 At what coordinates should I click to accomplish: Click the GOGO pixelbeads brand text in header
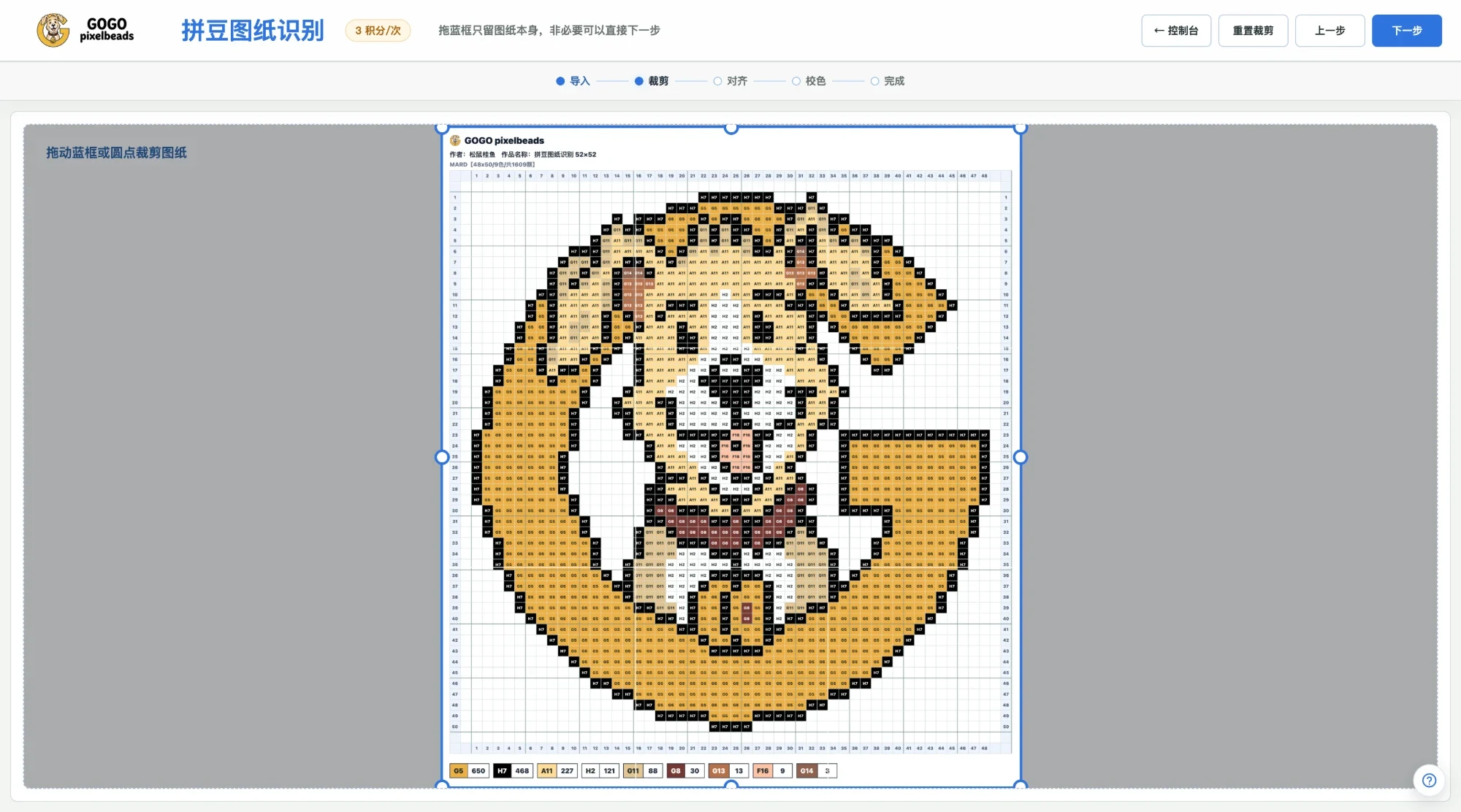(x=107, y=30)
